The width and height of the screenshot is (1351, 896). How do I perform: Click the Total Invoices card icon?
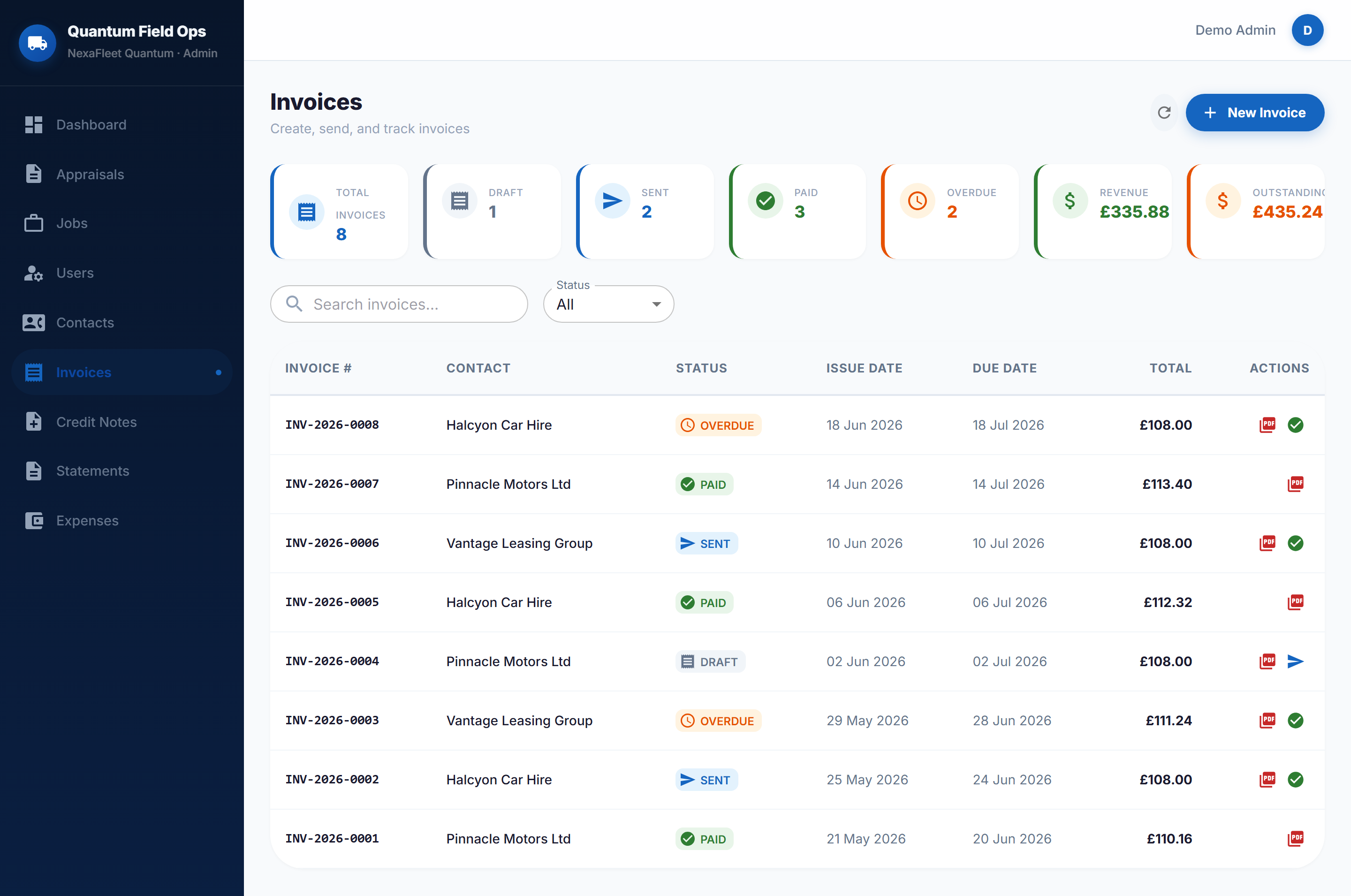pyautogui.click(x=307, y=212)
